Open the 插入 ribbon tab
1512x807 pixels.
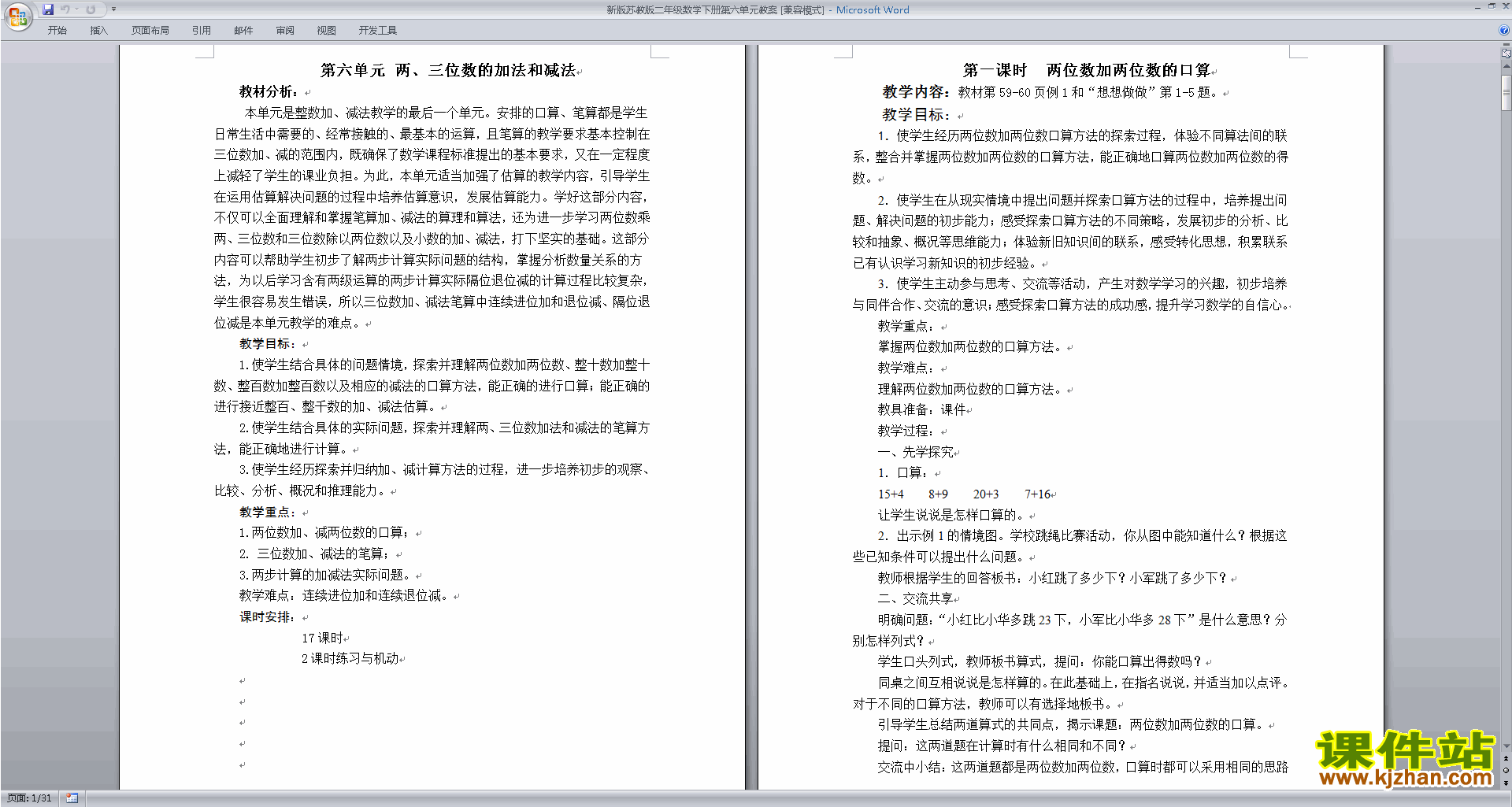point(98,31)
